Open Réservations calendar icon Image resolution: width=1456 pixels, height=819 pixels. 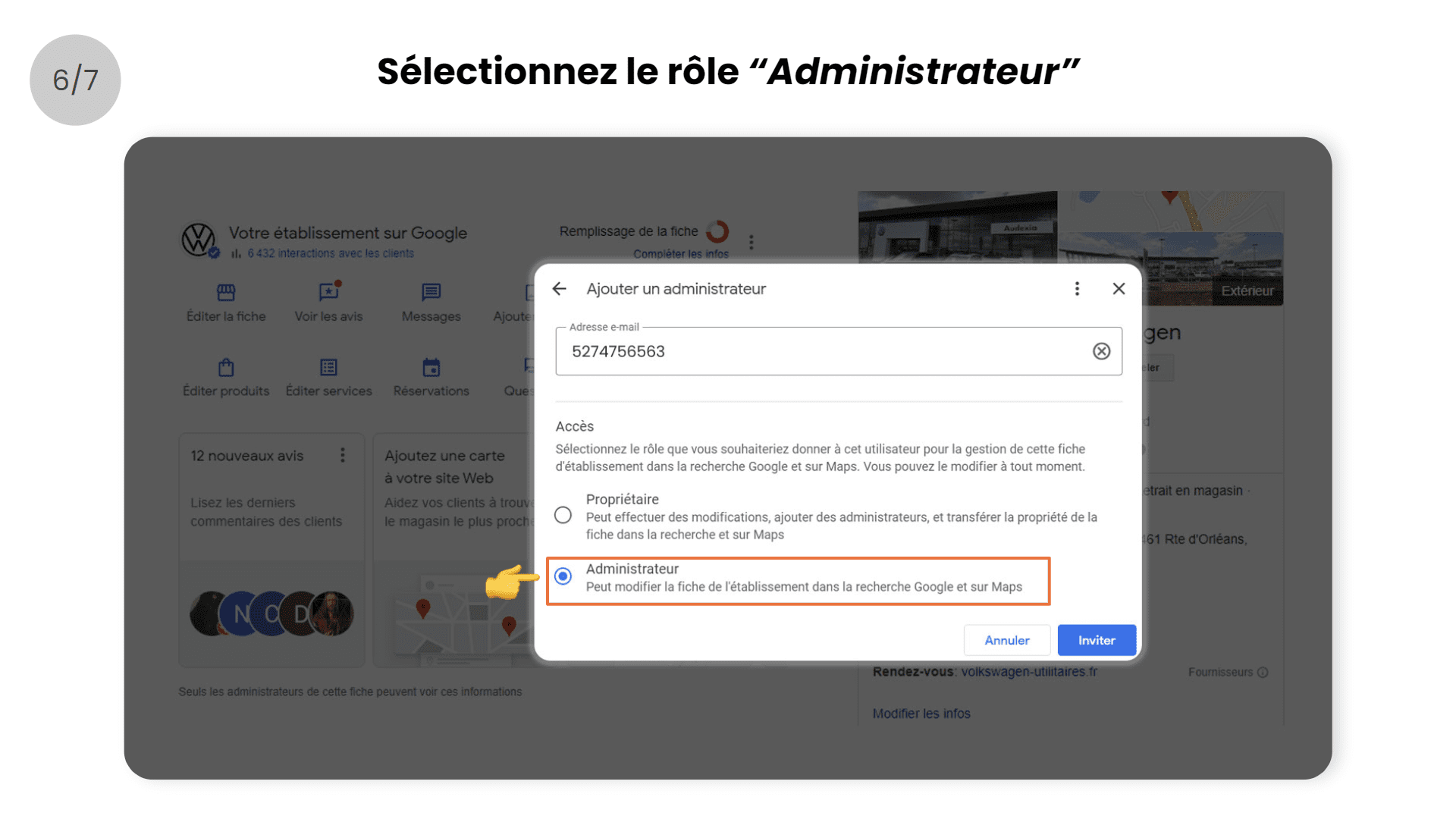click(x=431, y=368)
